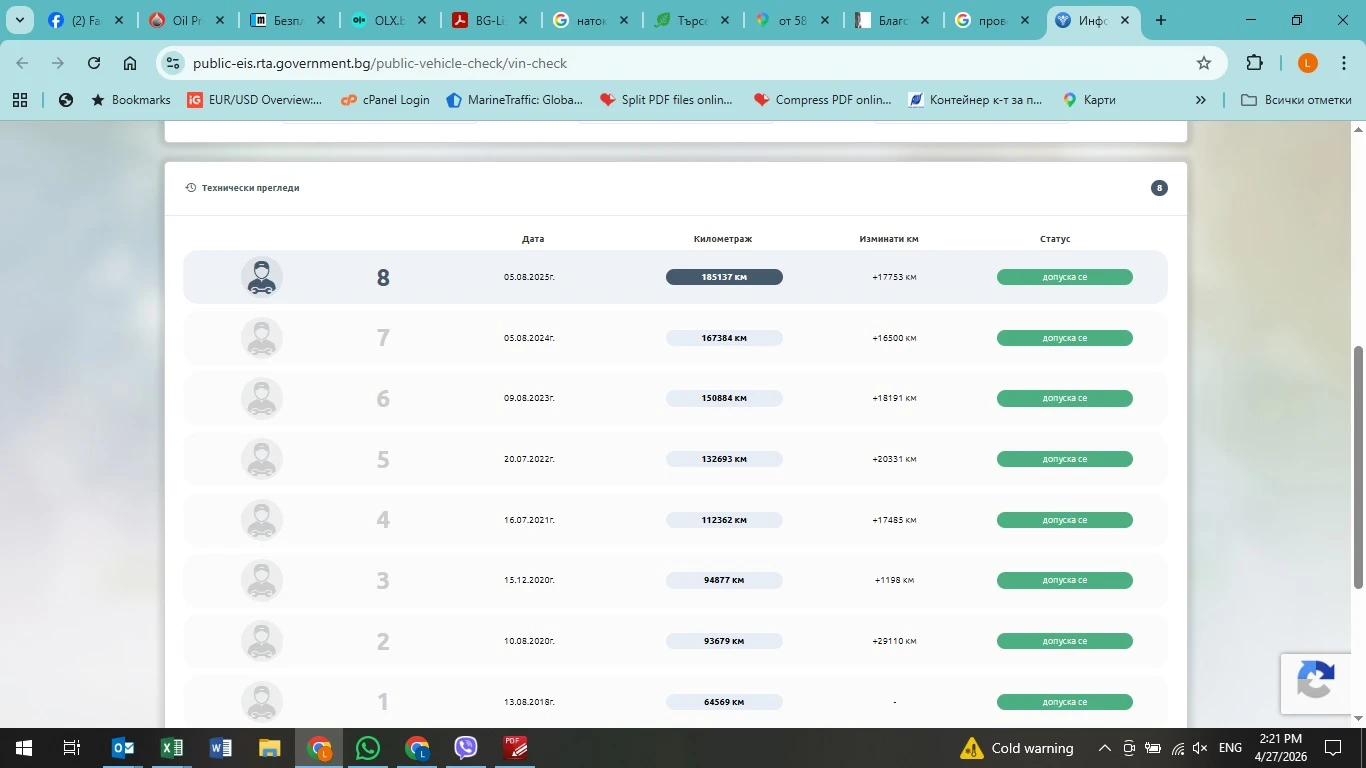Select inspection row 3 dated 15.12.2020

tap(675, 581)
